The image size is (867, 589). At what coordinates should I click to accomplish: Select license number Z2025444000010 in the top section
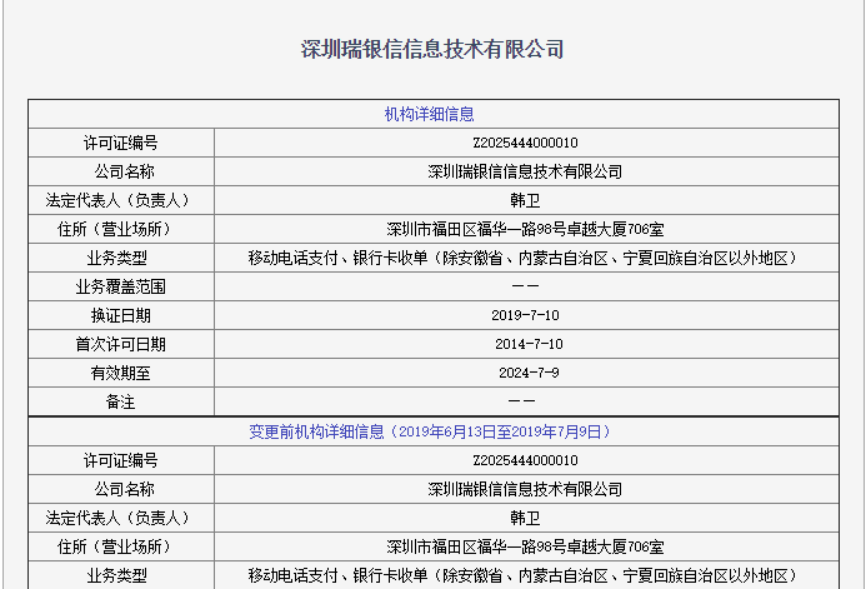click(x=525, y=142)
